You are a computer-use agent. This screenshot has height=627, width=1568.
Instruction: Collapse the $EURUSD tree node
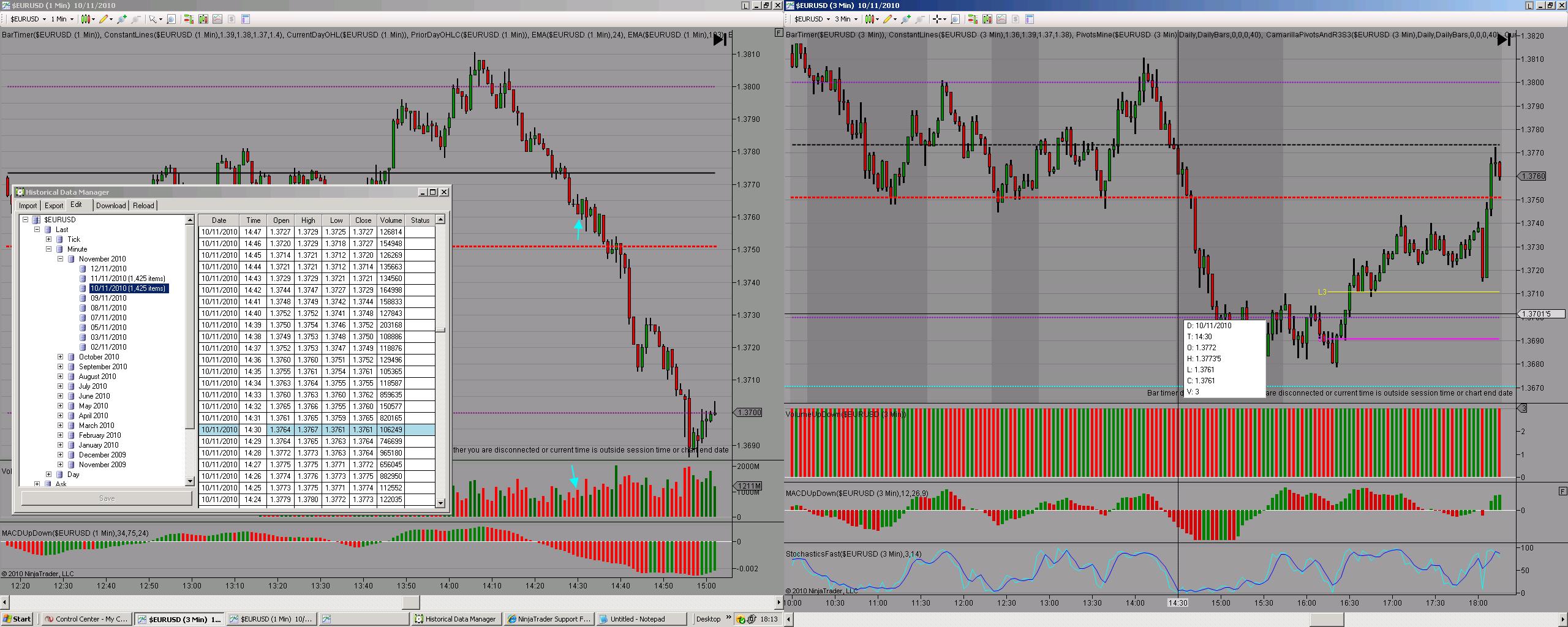point(25,220)
